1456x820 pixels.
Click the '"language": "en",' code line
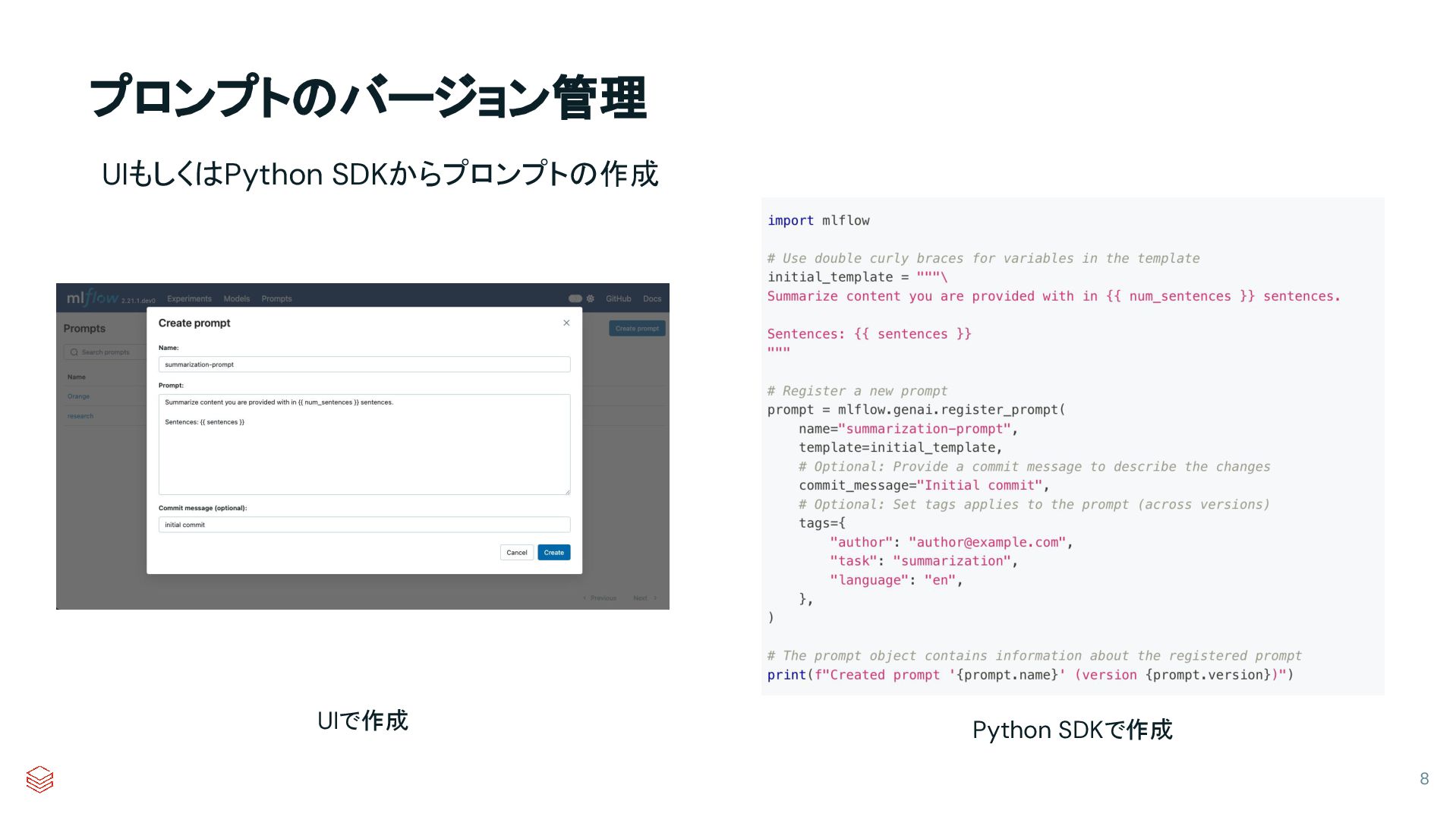pos(897,580)
